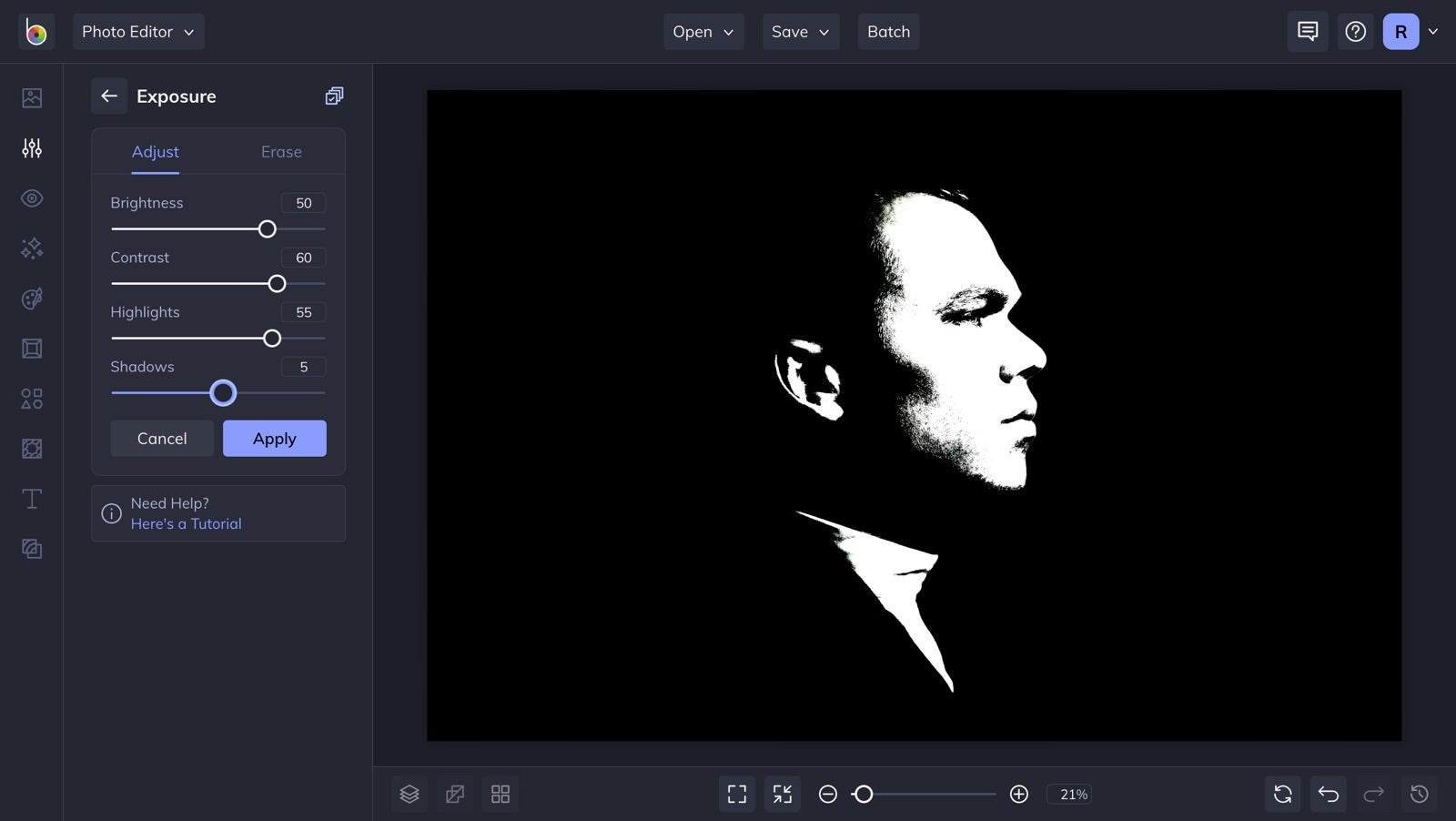Open the Here's a Tutorial link
The image size is (1456, 821).
(x=187, y=524)
